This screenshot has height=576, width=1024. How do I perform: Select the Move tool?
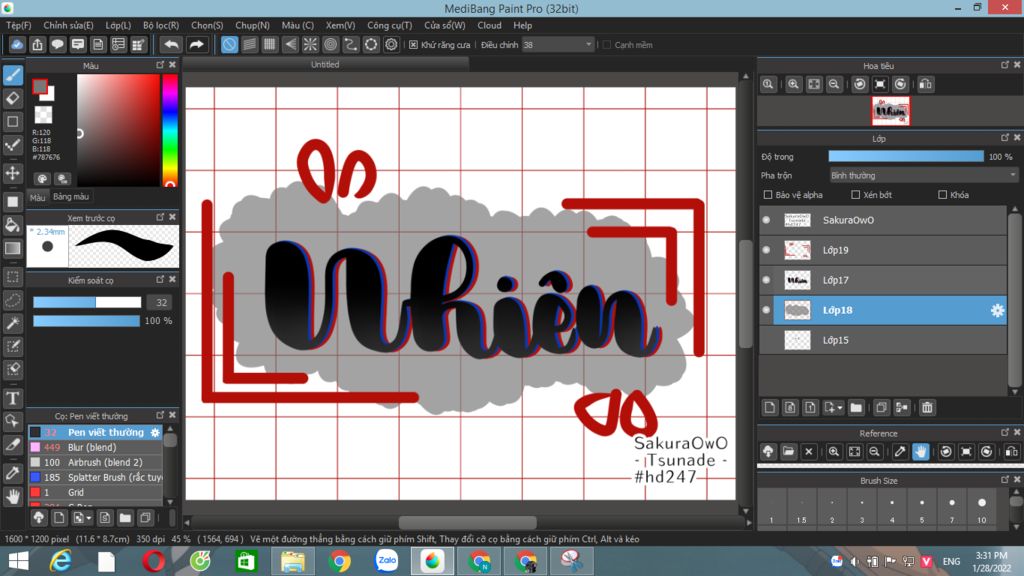[13, 173]
